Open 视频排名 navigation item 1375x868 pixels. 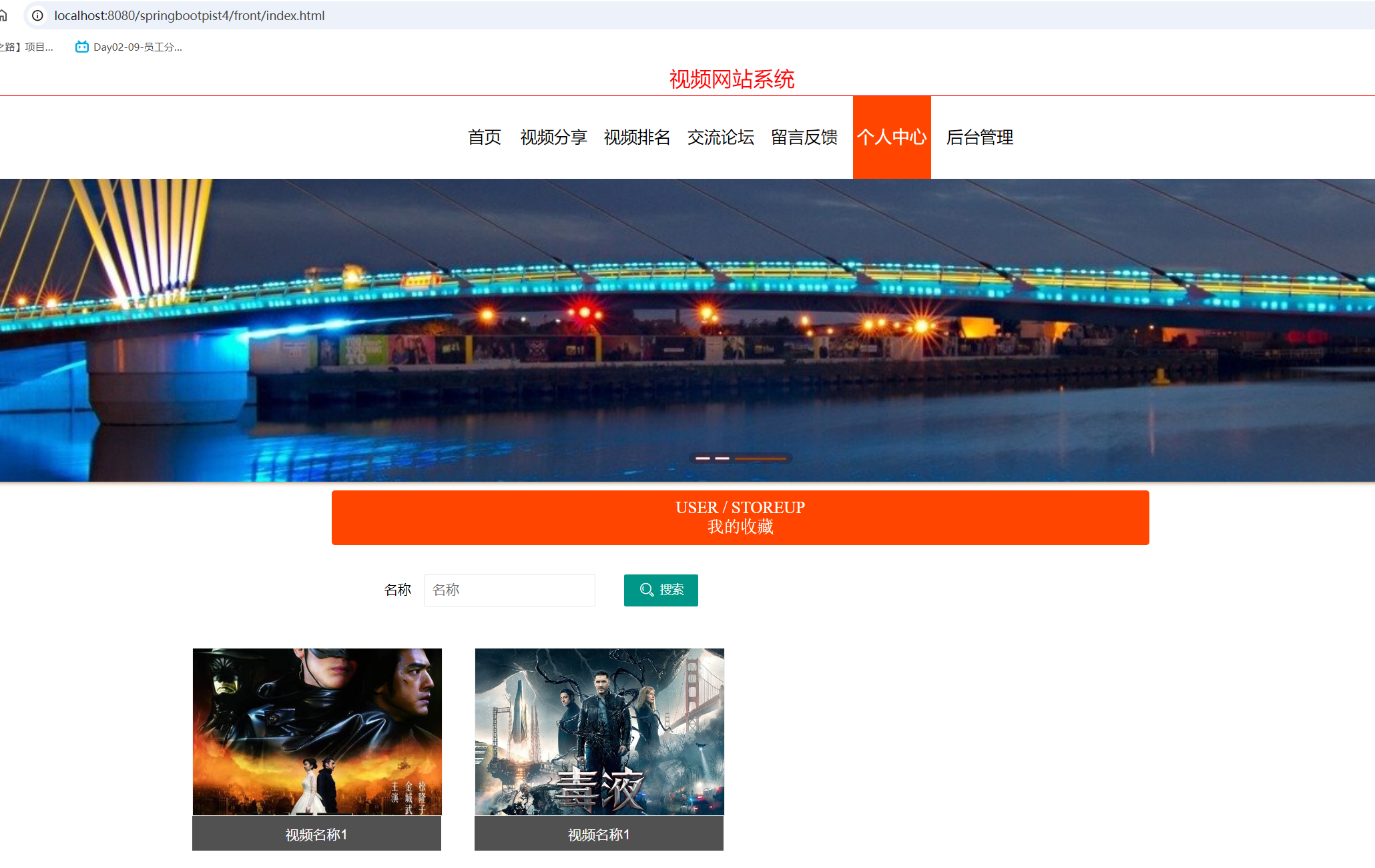[637, 137]
